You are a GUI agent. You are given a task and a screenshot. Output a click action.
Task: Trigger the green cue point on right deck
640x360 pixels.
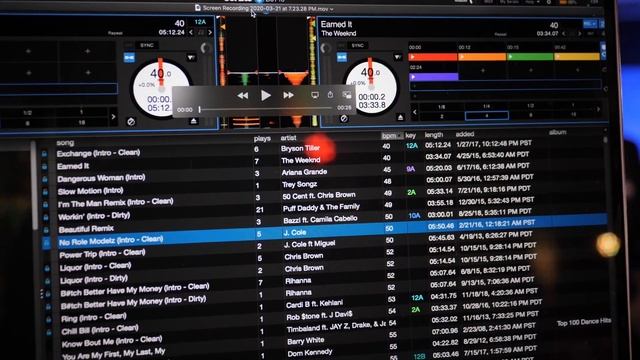tap(530, 57)
